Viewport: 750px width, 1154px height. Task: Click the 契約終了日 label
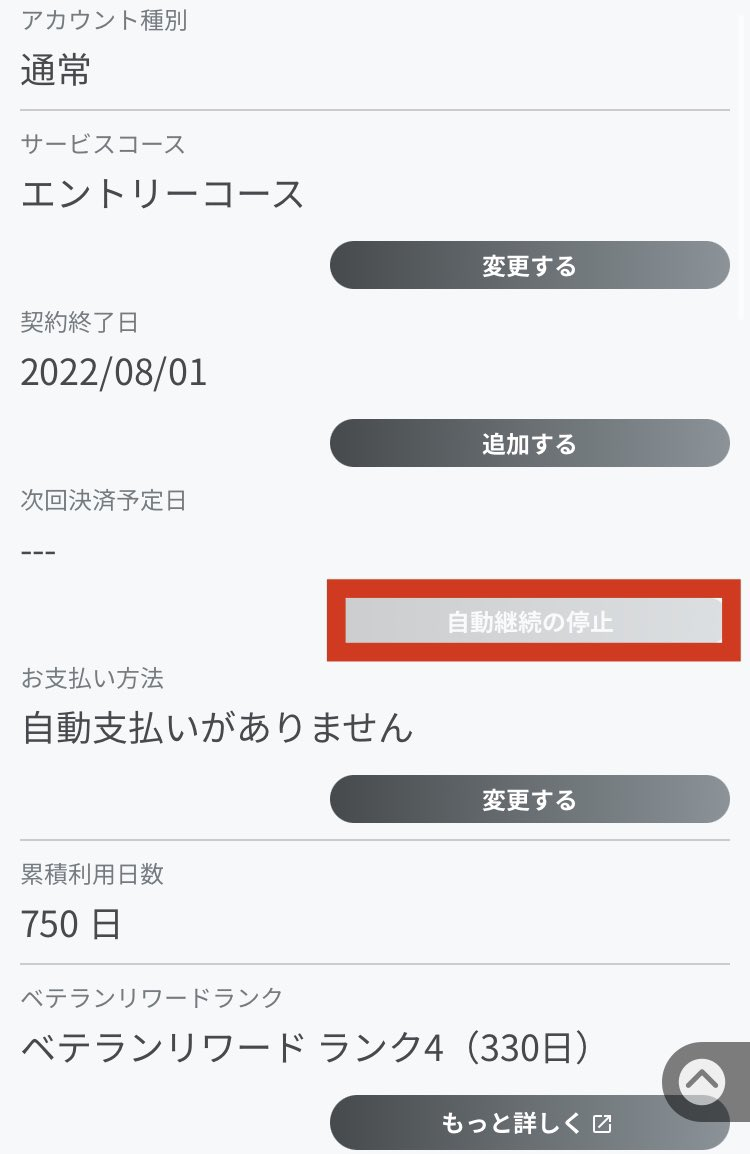tap(79, 322)
